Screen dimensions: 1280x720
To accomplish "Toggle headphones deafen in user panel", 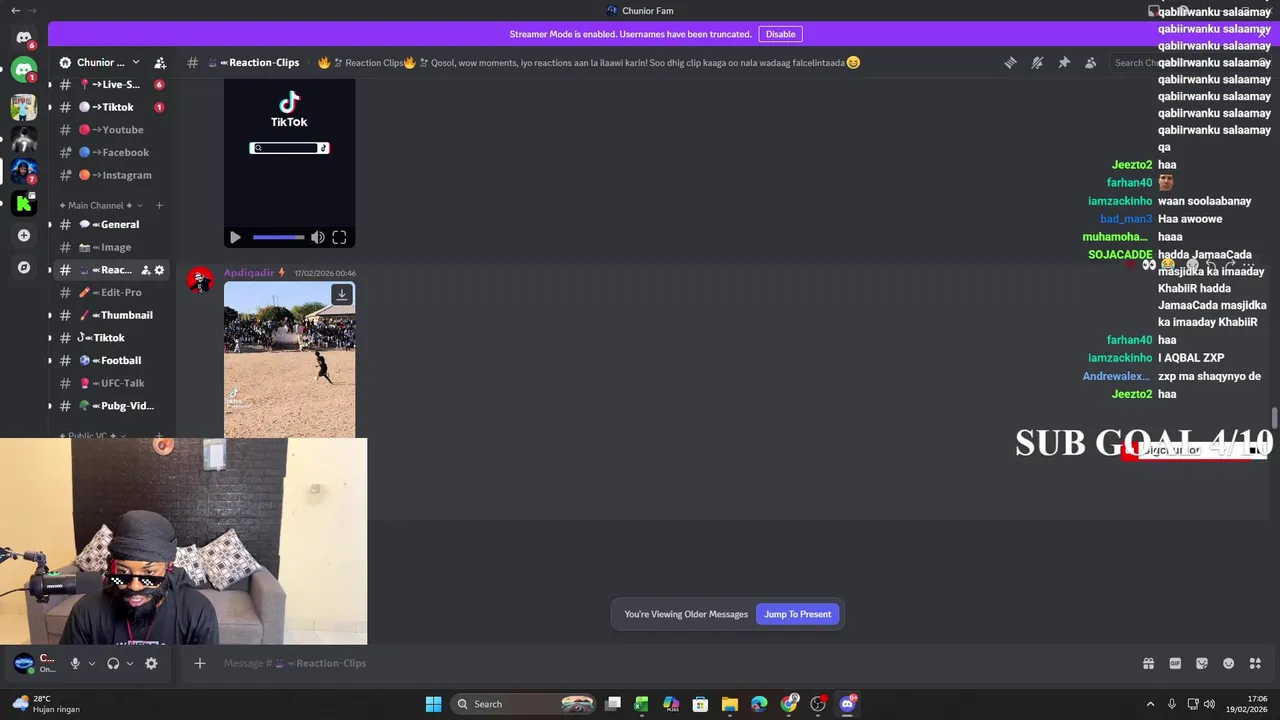I will tap(113, 663).
